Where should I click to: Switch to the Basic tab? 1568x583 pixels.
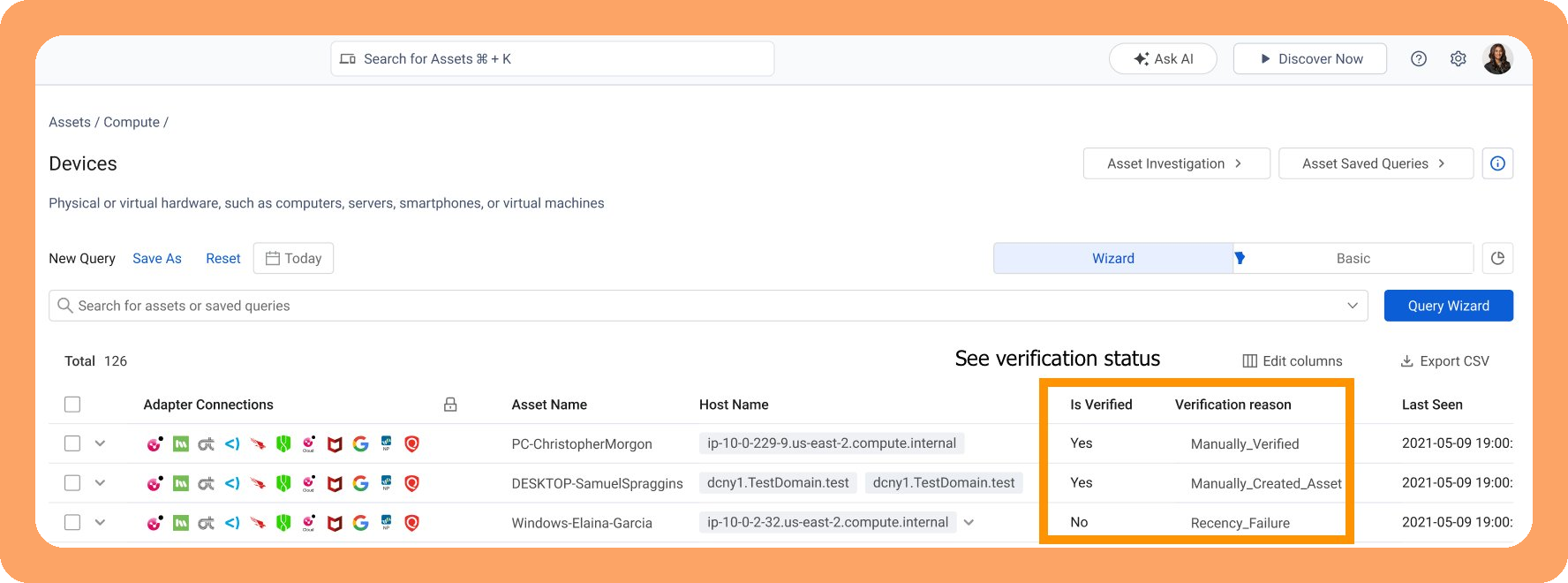tap(1353, 258)
